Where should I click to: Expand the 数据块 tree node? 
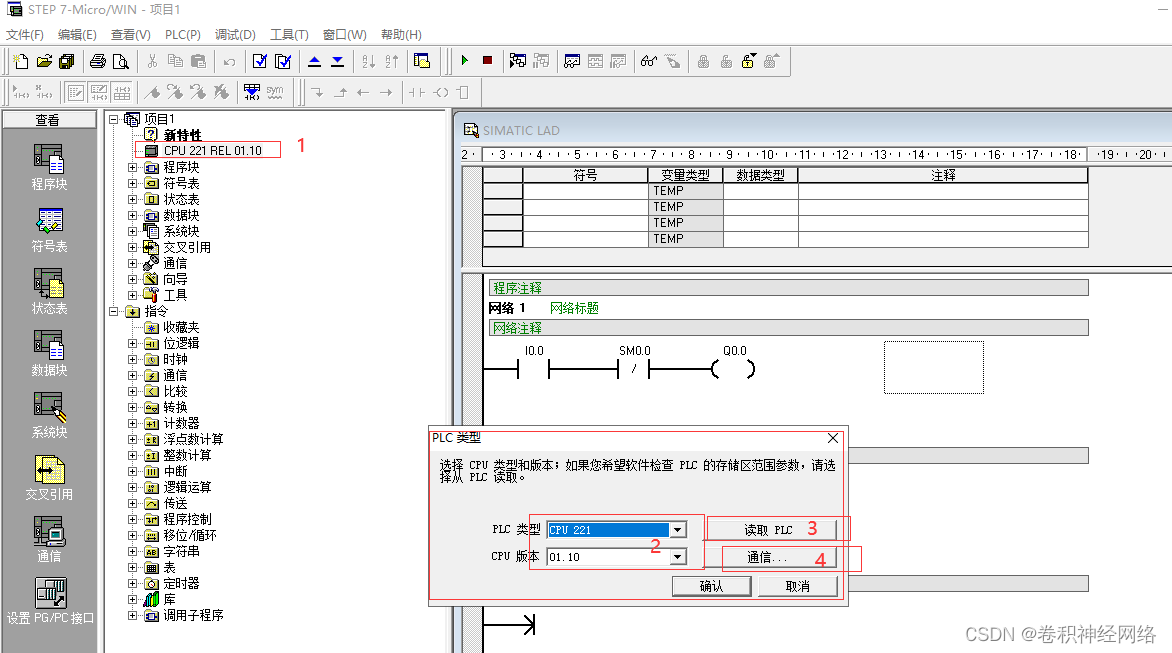coord(132,215)
